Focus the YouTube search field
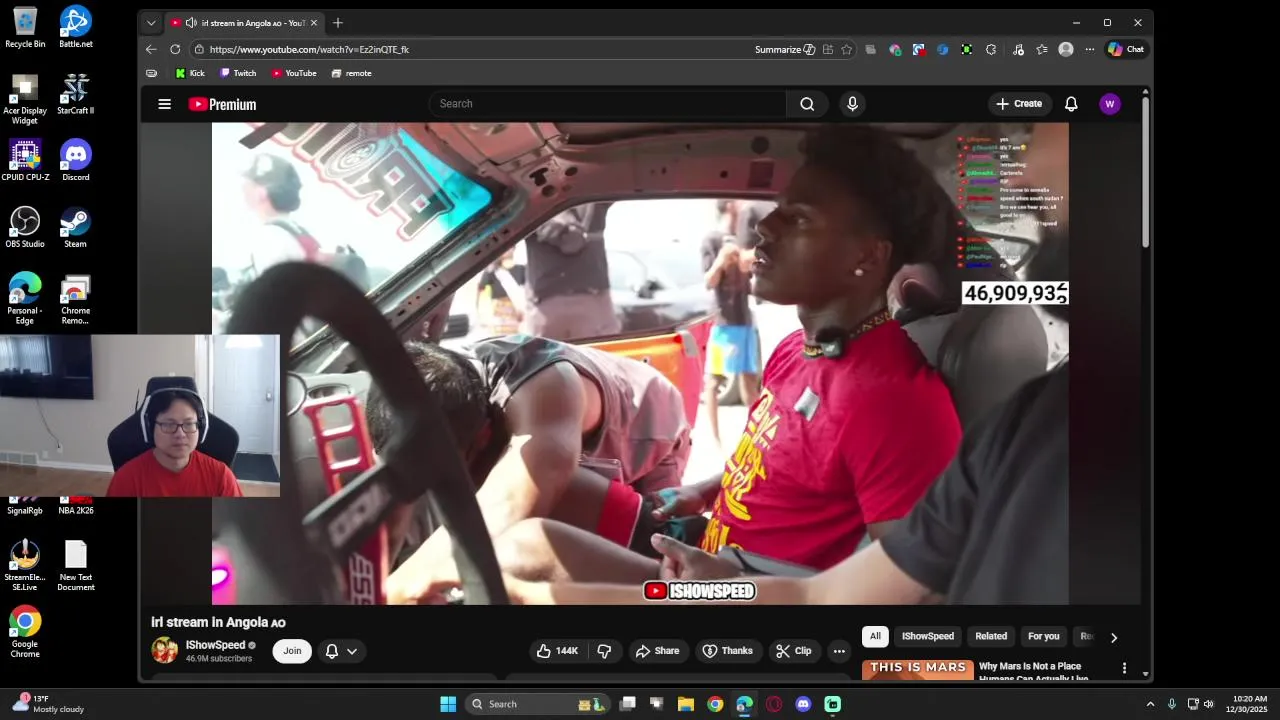 pyautogui.click(x=608, y=104)
